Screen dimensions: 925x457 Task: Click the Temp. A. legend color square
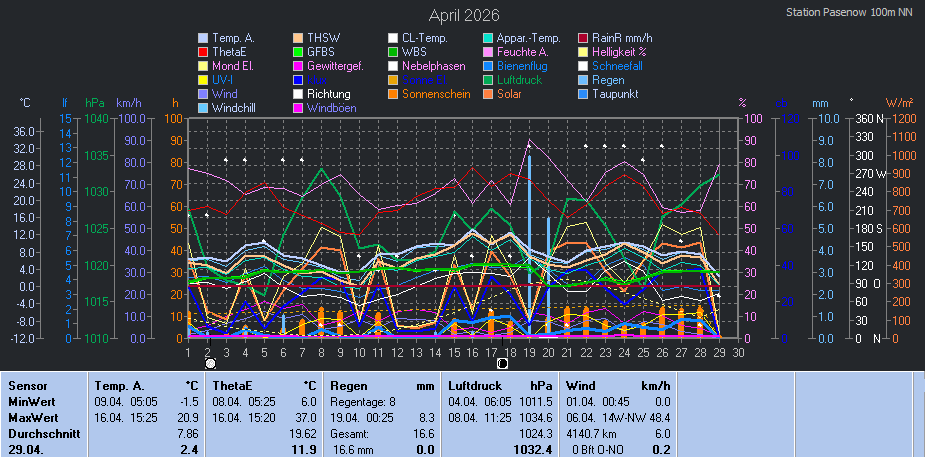[204, 38]
